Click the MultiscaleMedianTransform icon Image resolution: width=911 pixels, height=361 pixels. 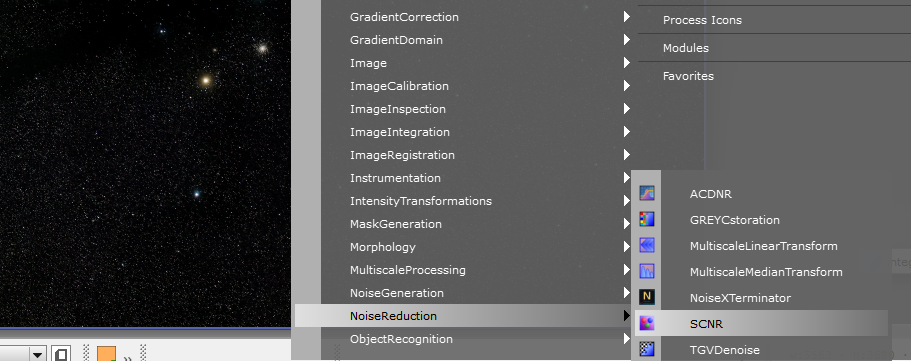pos(646,271)
